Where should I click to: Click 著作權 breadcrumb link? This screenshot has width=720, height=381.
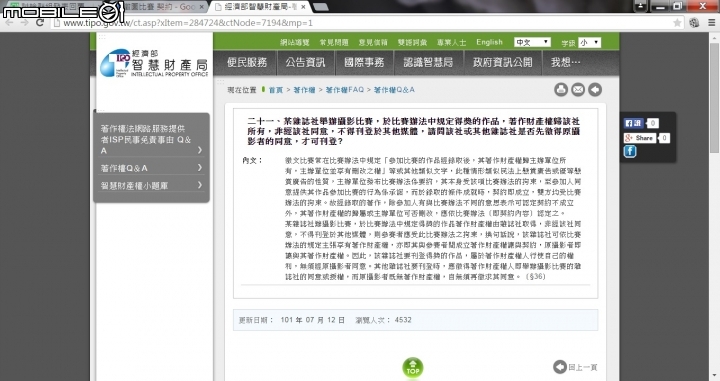(x=304, y=90)
